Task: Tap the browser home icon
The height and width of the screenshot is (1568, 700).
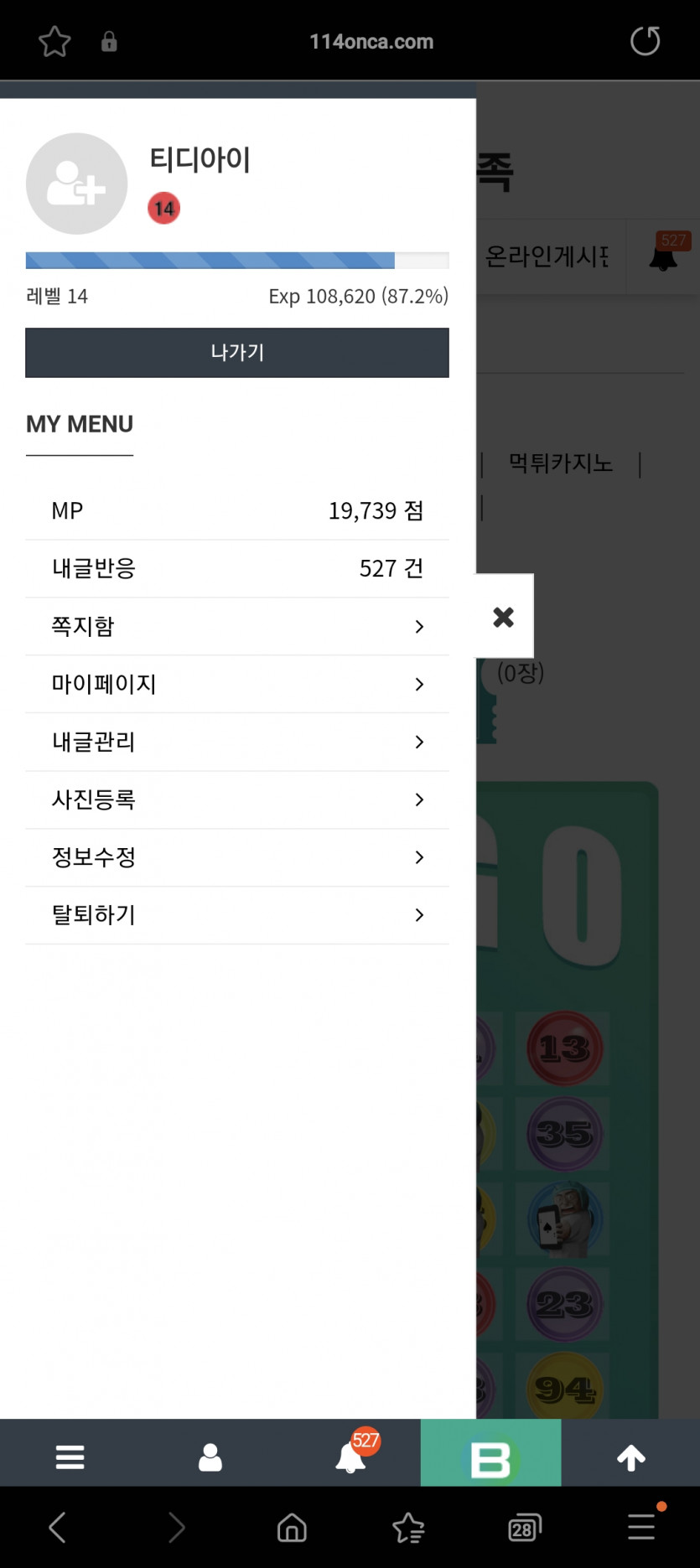Action: click(292, 1528)
